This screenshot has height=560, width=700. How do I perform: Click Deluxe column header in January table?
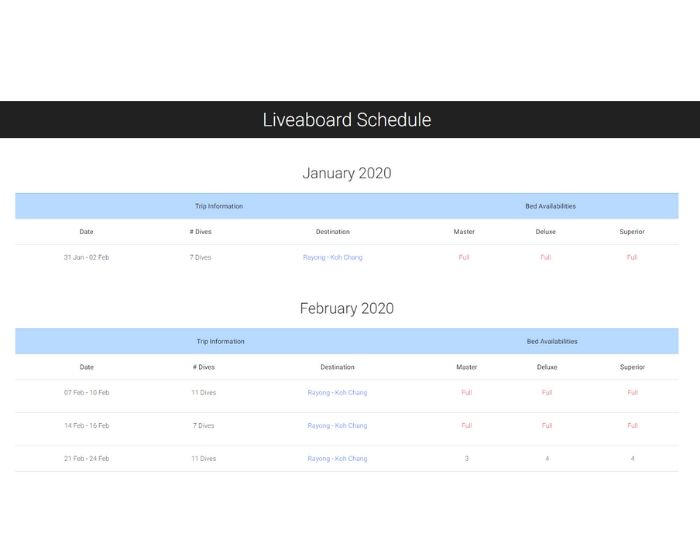[x=546, y=232]
